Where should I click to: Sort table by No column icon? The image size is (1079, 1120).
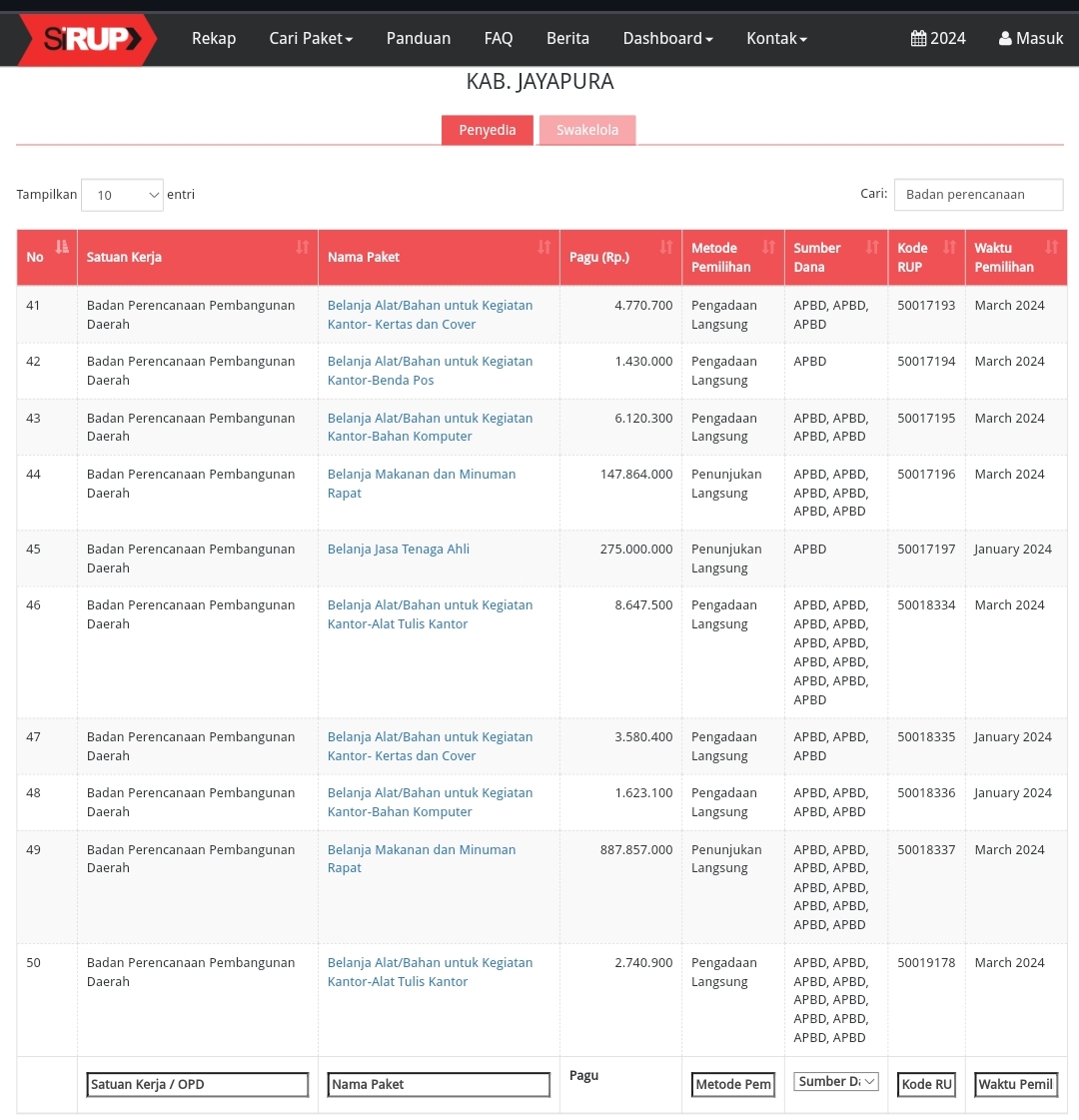(x=62, y=247)
